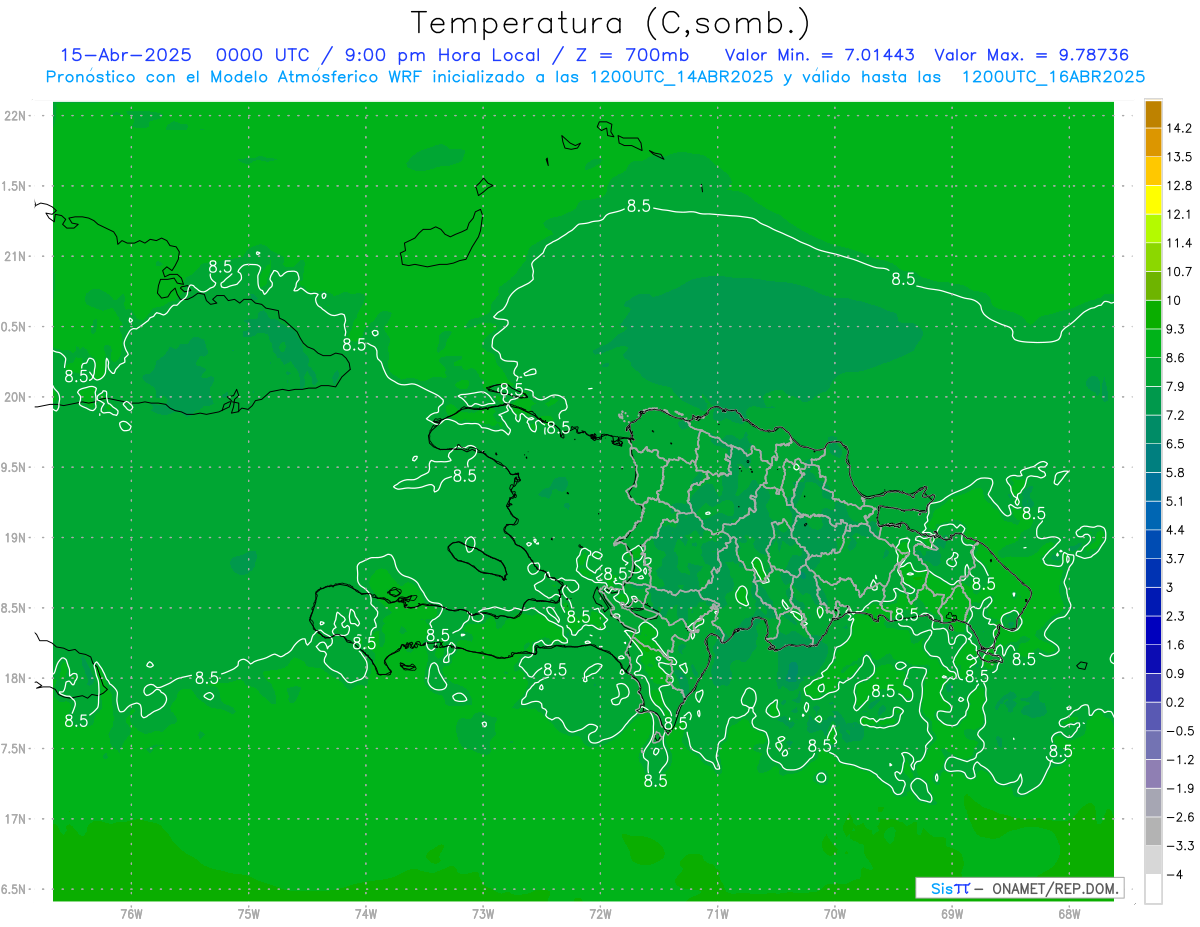Click the 'ONAMET/REP.DOM.' credit label
Viewport: 1200px width, 927px height.
click(x=1054, y=888)
